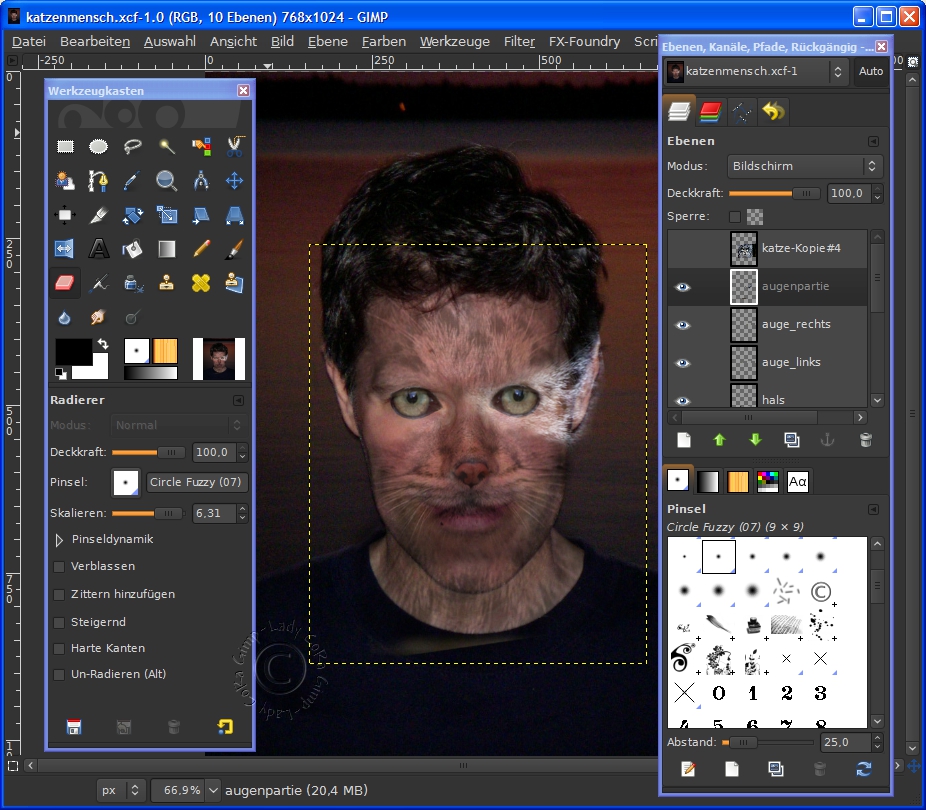Hide the auge_rechts layer
Screen dimensions: 926x810
point(683,325)
